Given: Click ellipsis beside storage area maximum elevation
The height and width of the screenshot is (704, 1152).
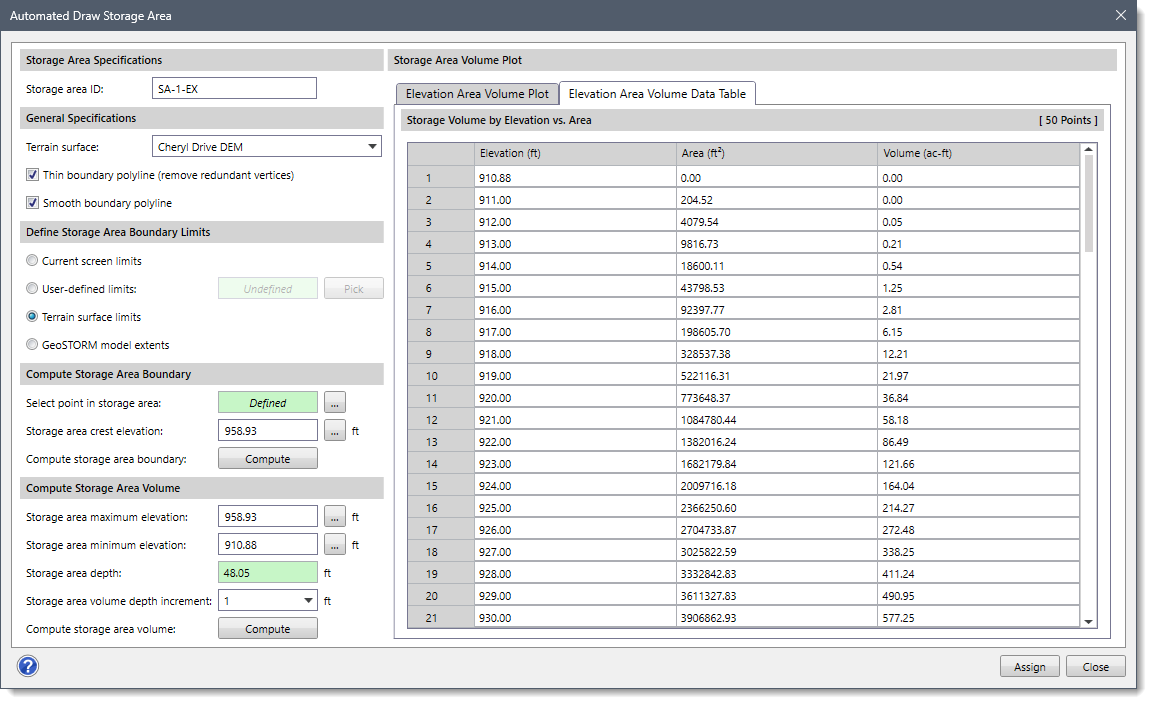Looking at the screenshot, I should click(334, 516).
